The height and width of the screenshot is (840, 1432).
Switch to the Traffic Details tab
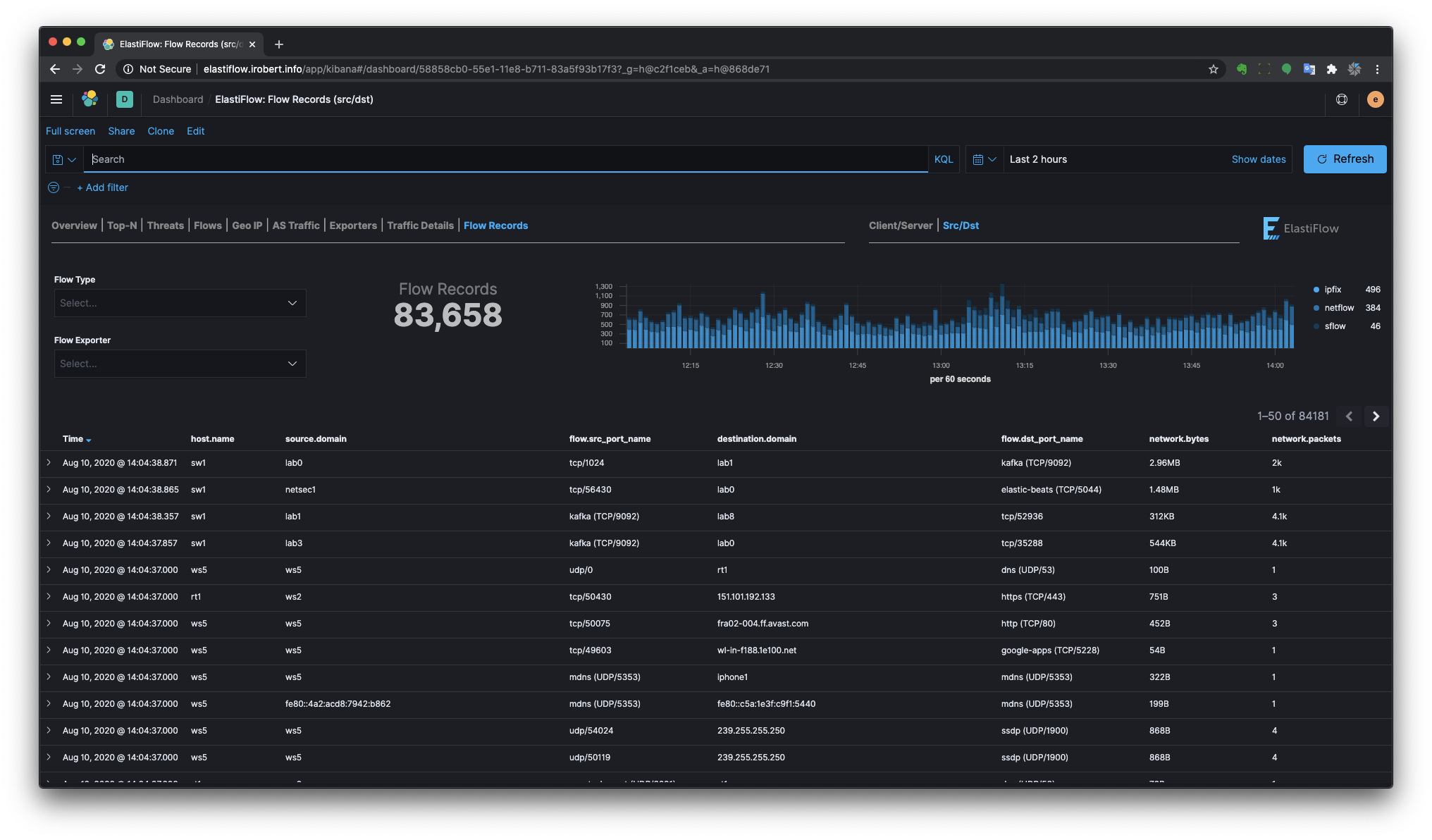(421, 226)
